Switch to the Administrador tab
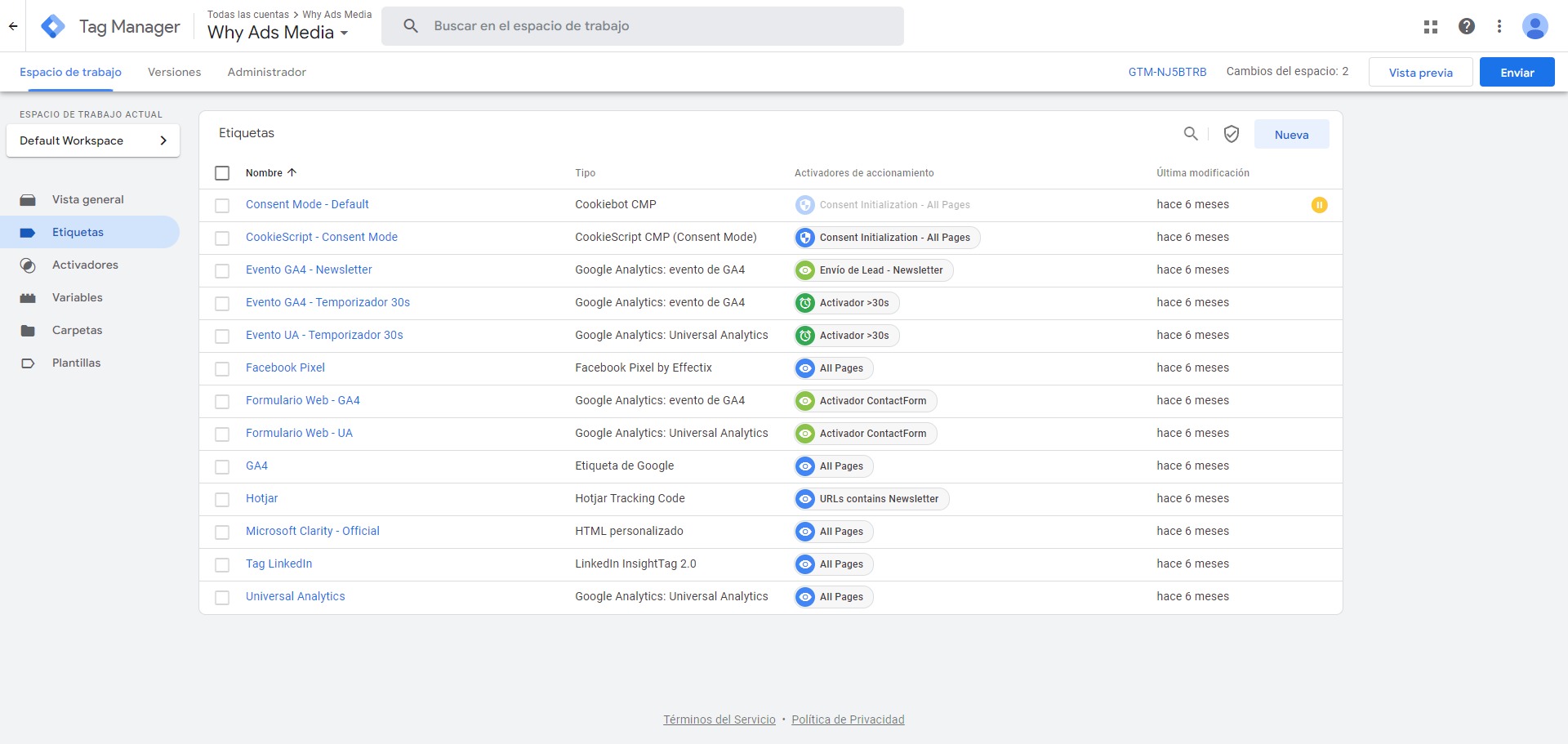The height and width of the screenshot is (744, 1568). tap(266, 72)
